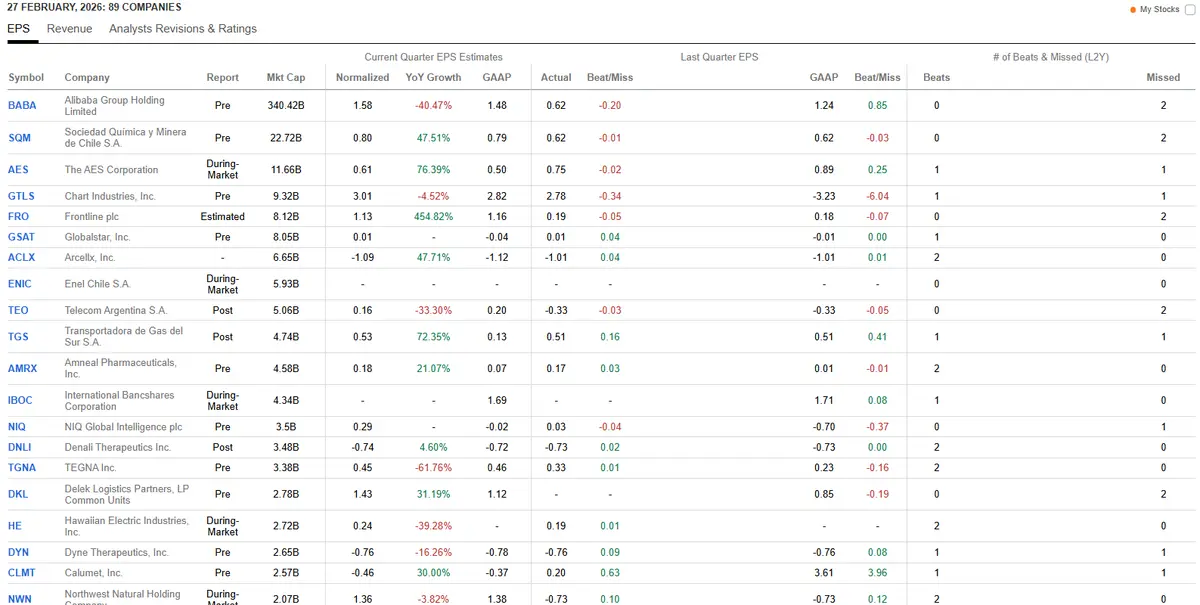
Task: Click 'Denali Therapeutics Inc.' company name
Action: point(117,447)
